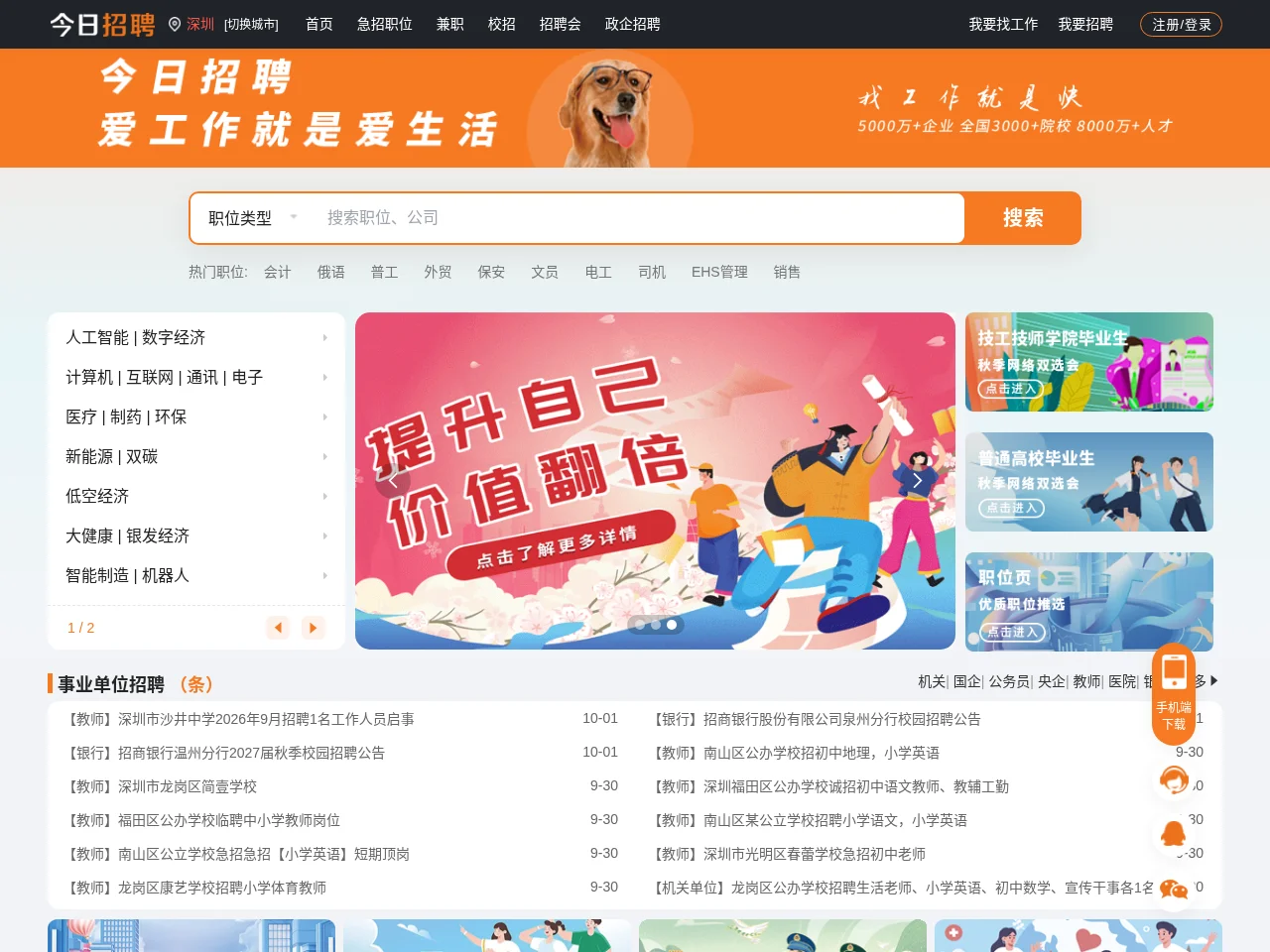
Task: Expand the 人工智能 | 数字经济 category
Action: pos(196,337)
